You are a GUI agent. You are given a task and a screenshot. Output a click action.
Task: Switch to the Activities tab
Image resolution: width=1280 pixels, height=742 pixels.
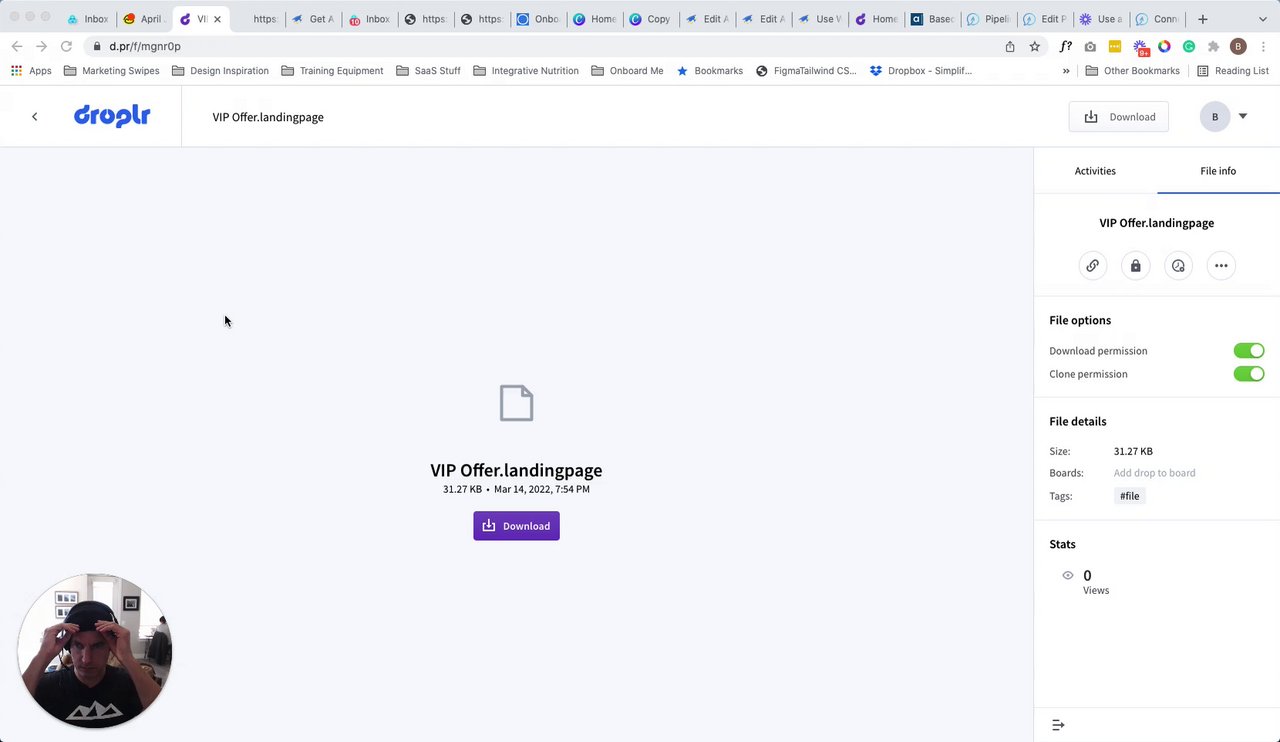click(x=1095, y=171)
